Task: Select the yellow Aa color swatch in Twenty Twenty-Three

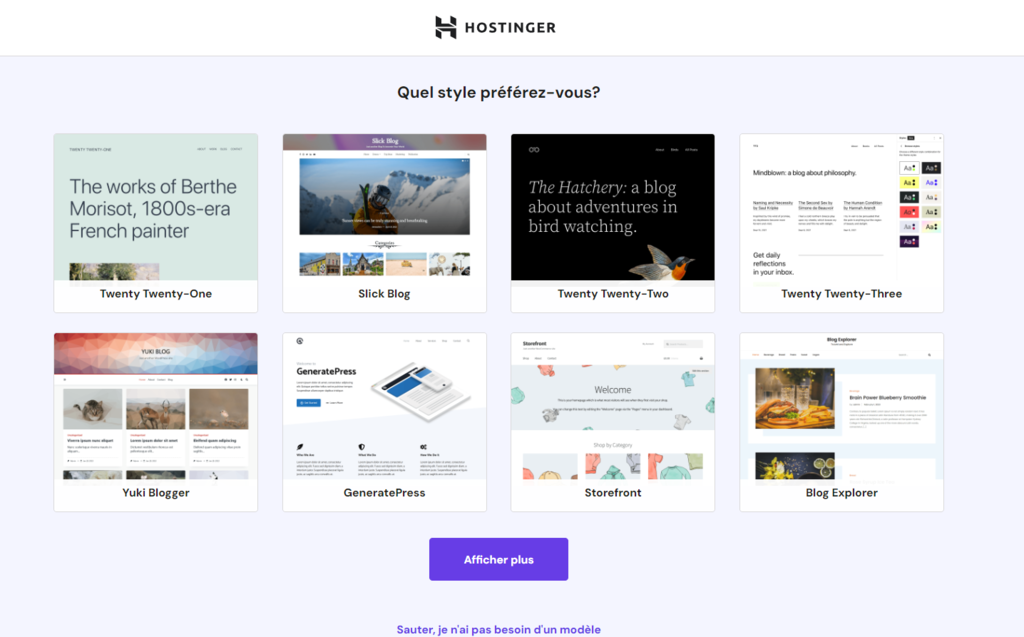Action: (909, 182)
